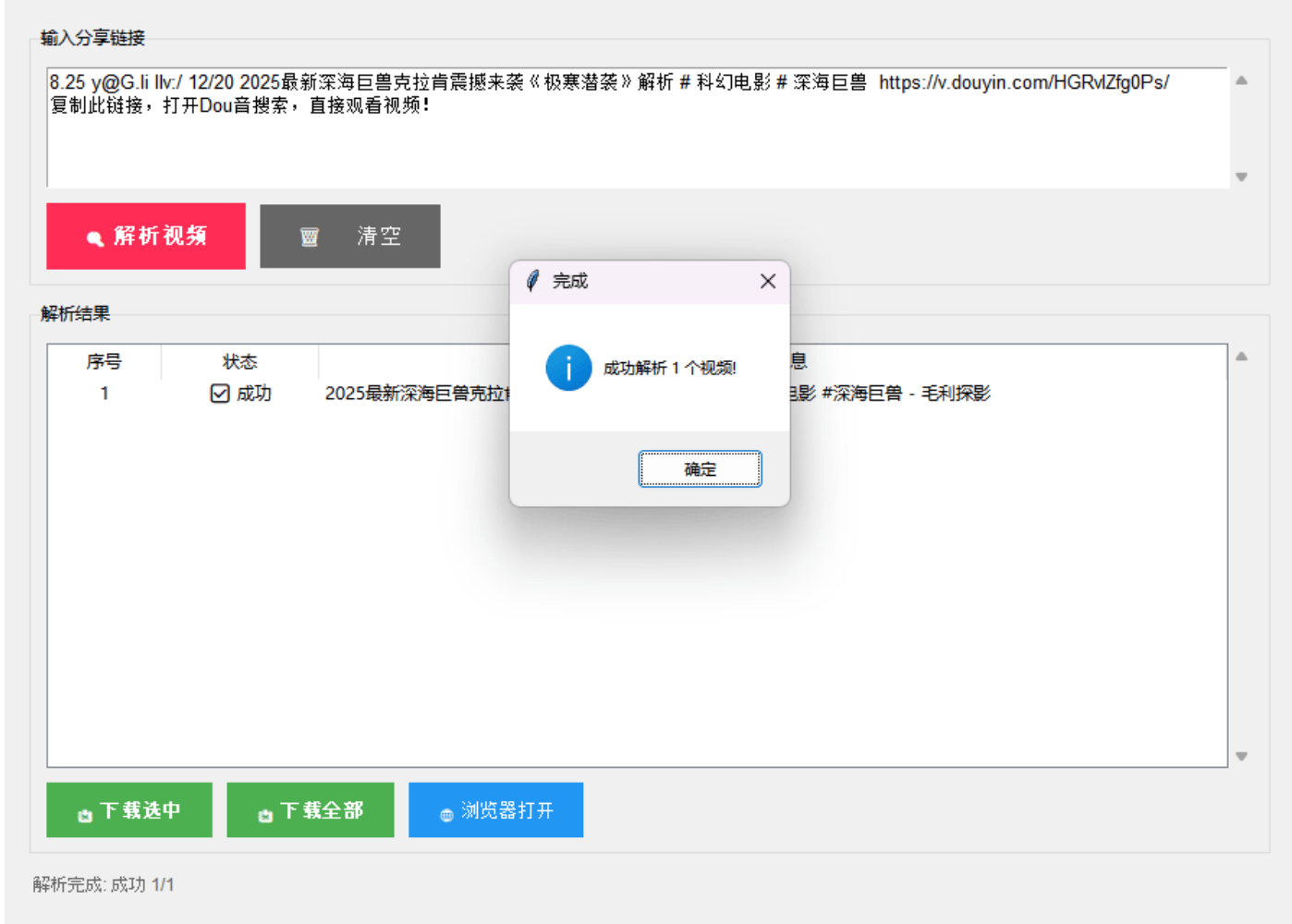1292x924 pixels.
Task: Click the 解析完成 status text at bottom
Action: (104, 884)
